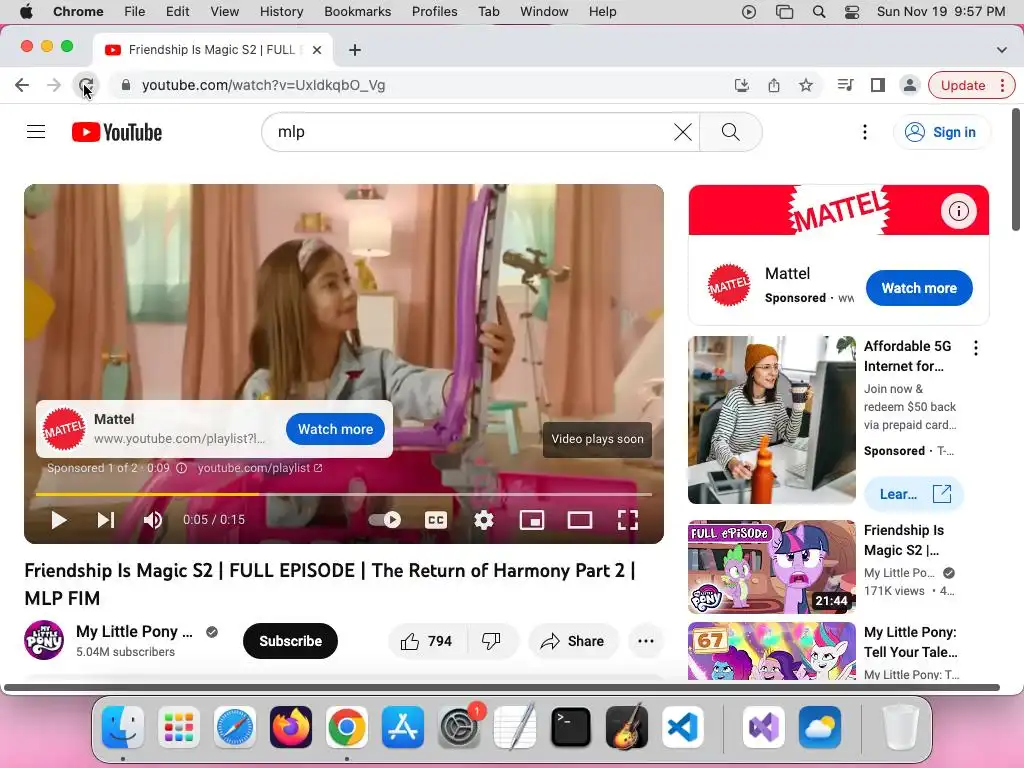Click the page vertical scrollbar

tap(1016, 170)
